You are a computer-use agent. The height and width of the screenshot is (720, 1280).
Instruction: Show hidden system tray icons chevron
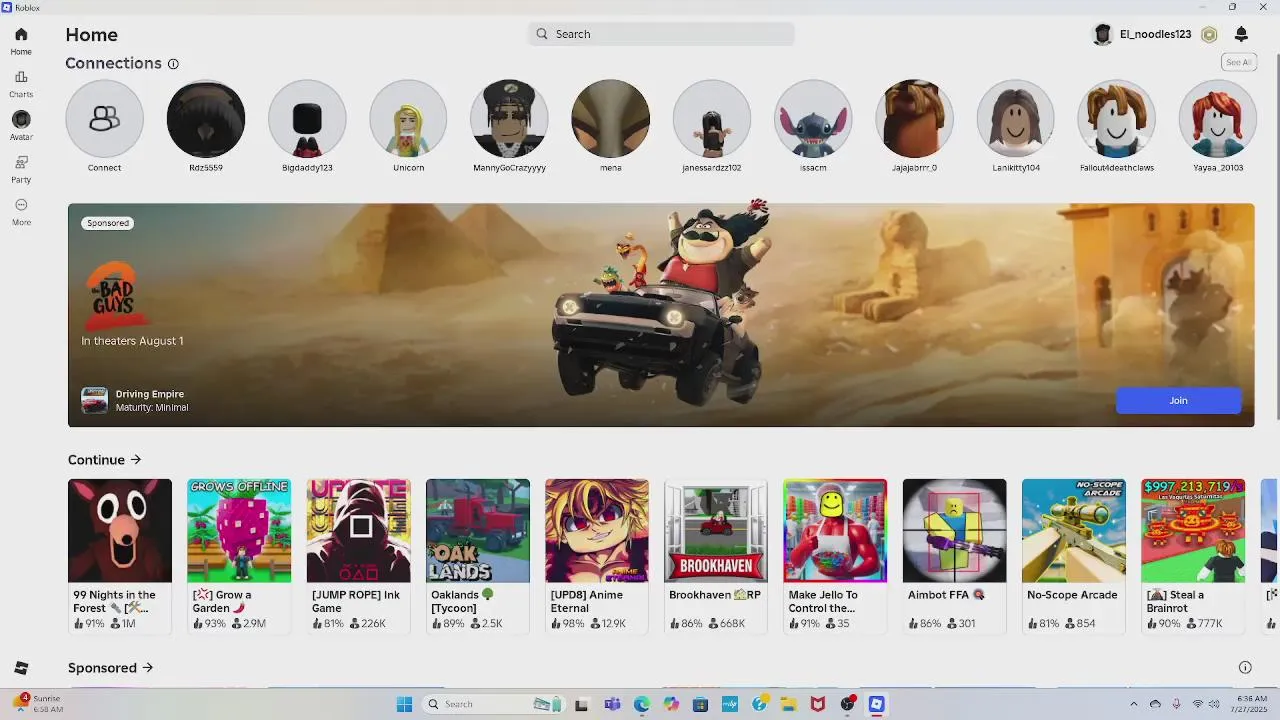click(1133, 704)
